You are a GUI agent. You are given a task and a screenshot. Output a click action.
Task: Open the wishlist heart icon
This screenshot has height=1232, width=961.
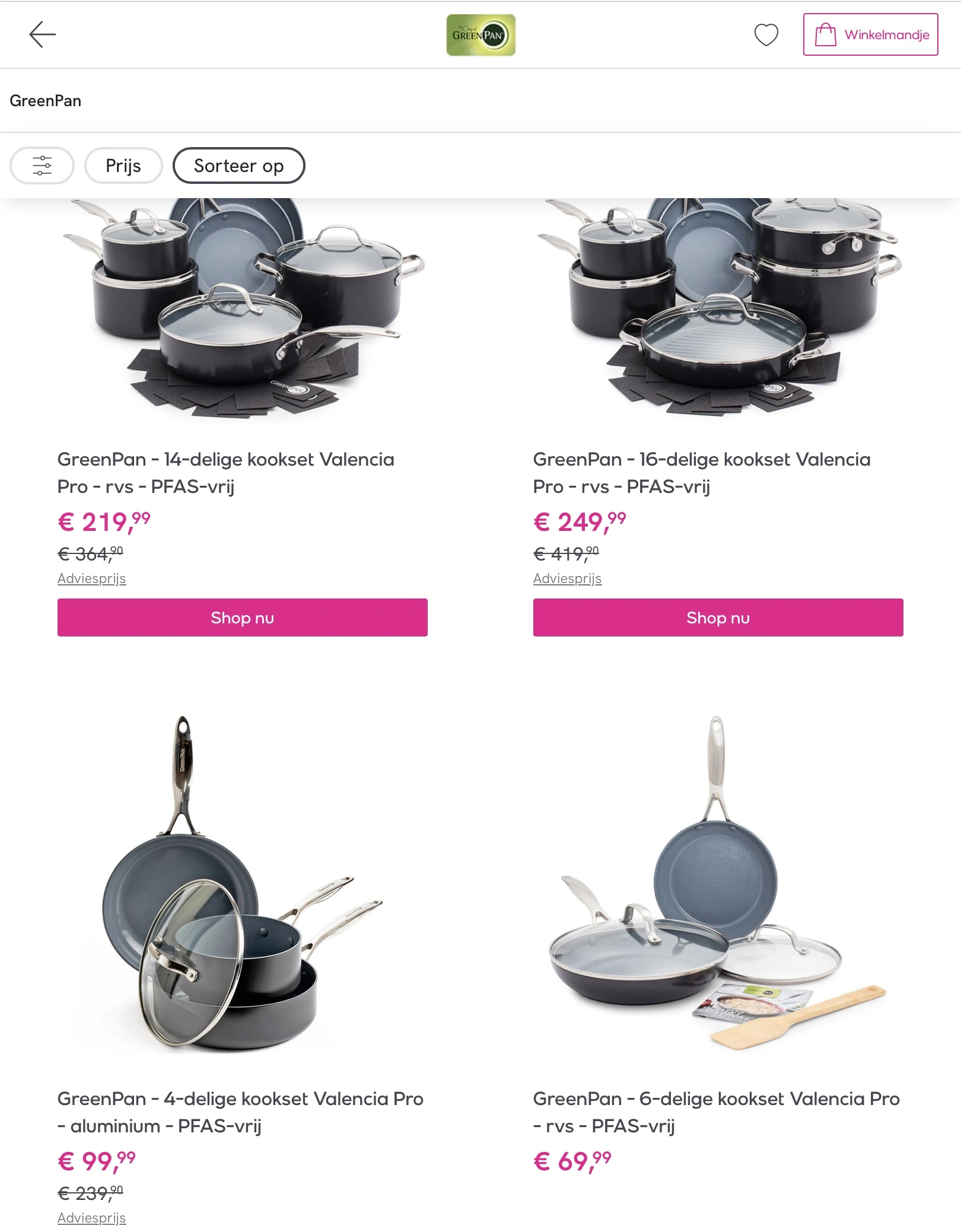point(766,35)
